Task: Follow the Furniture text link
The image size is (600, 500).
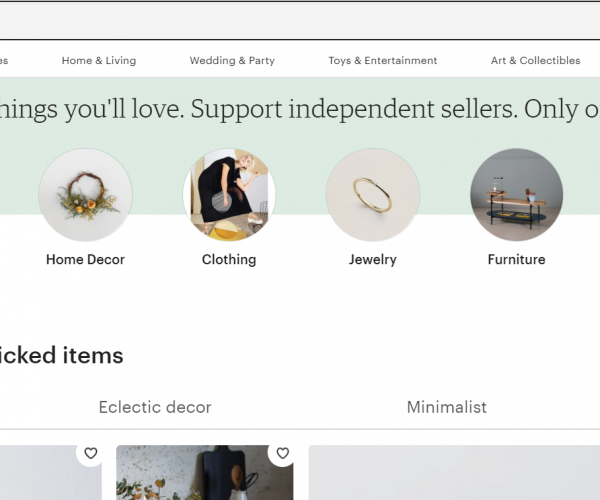Action: click(517, 260)
